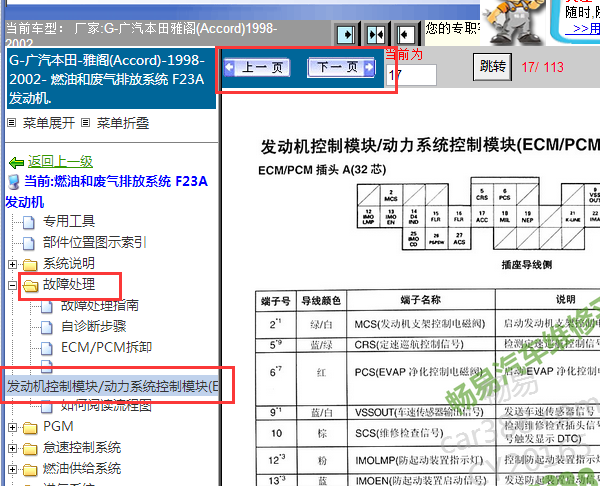Click the ECM/PCM拆卸 document icon
The height and width of the screenshot is (486, 600).
[x=47, y=348]
